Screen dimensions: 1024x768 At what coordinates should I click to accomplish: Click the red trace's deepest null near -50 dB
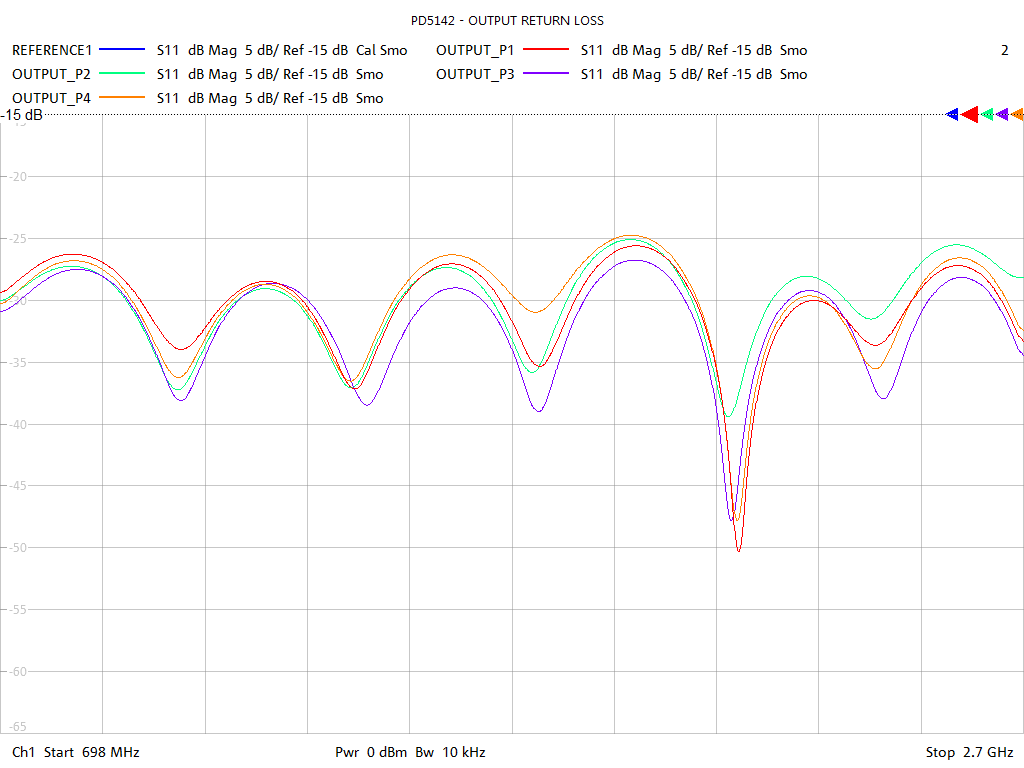[x=739, y=551]
